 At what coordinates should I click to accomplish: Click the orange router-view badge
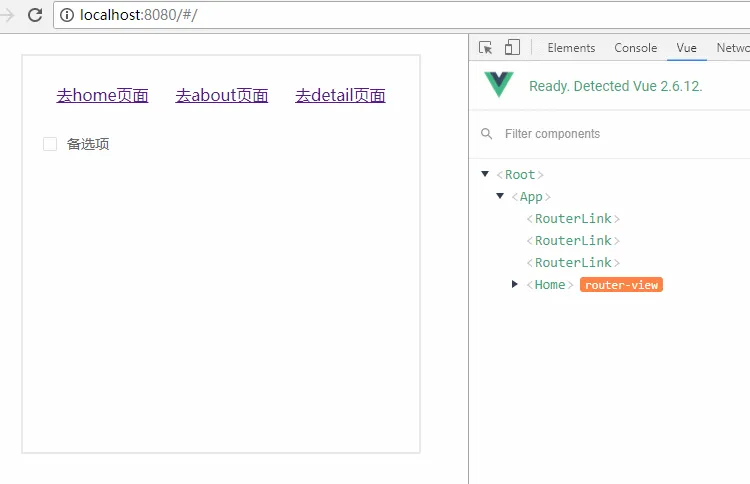(x=621, y=285)
